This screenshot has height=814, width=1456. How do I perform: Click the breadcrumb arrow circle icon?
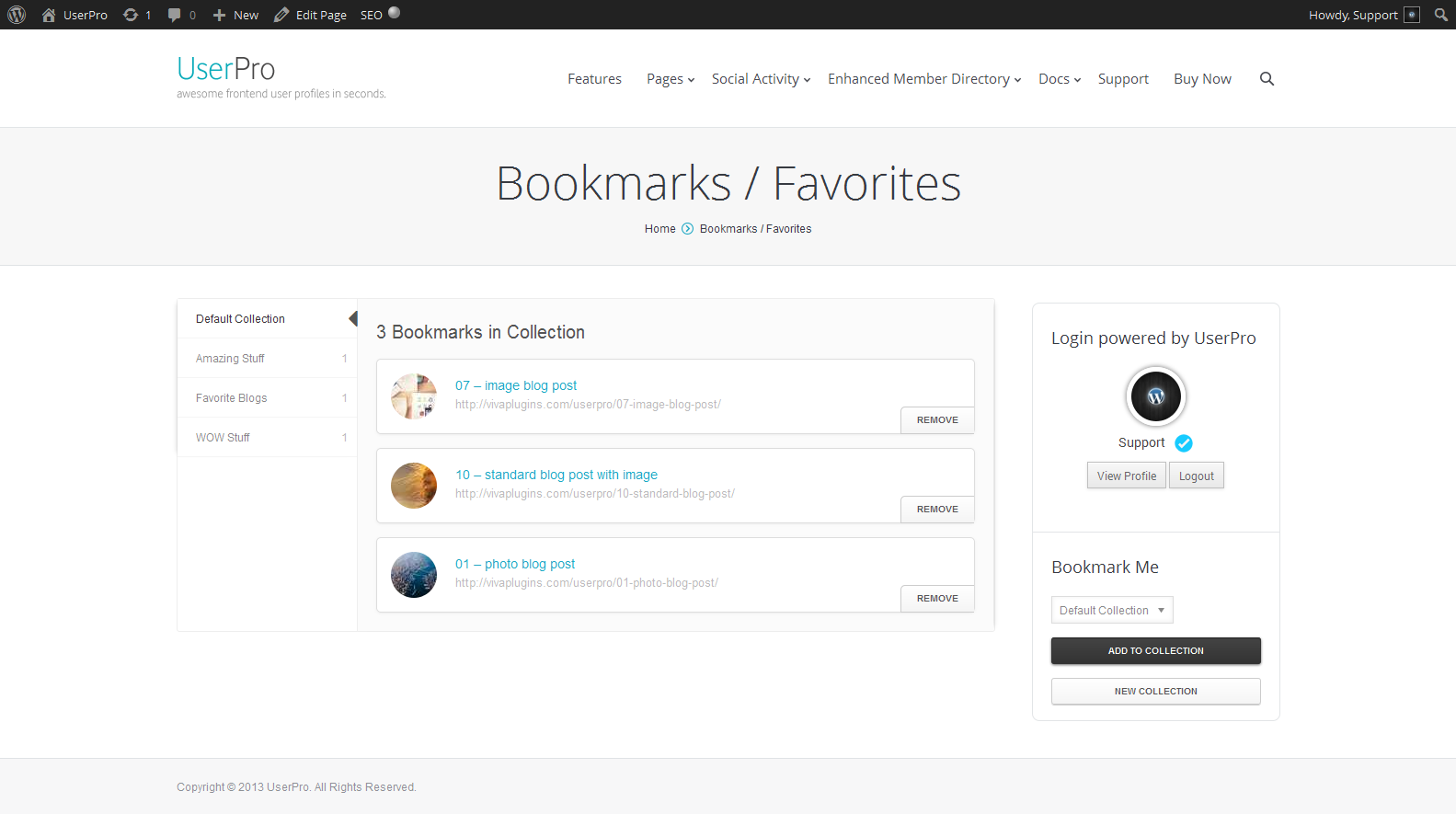click(x=687, y=229)
